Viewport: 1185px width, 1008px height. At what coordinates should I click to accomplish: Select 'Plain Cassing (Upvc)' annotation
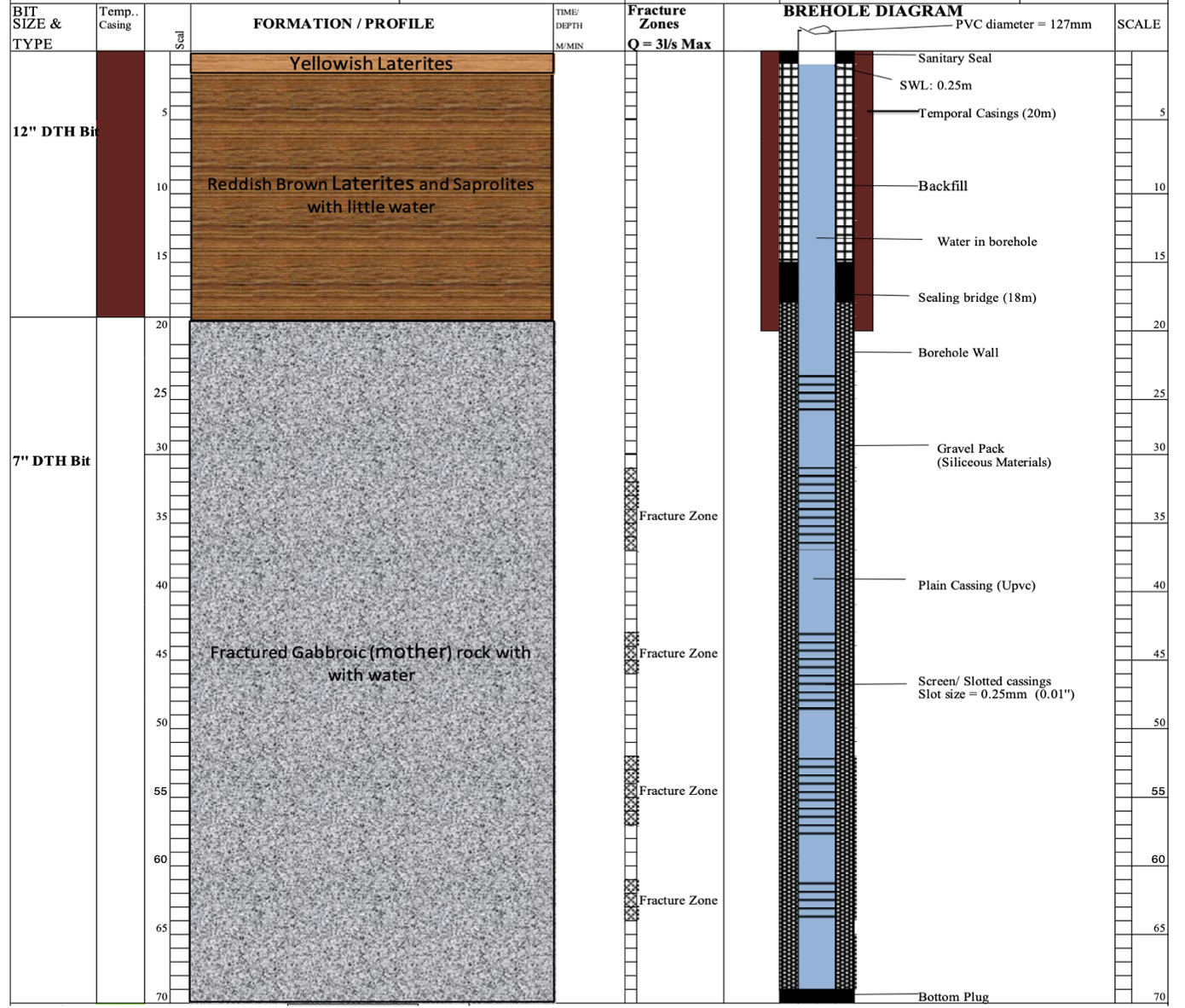[977, 585]
